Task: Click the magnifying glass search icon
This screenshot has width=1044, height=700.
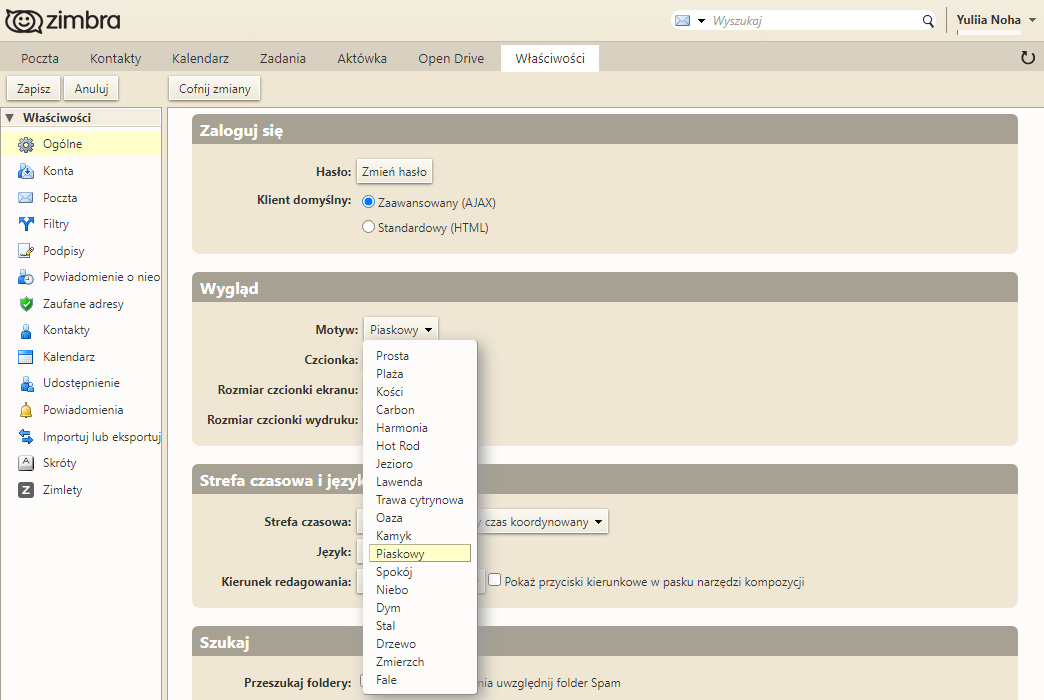Action: point(927,21)
